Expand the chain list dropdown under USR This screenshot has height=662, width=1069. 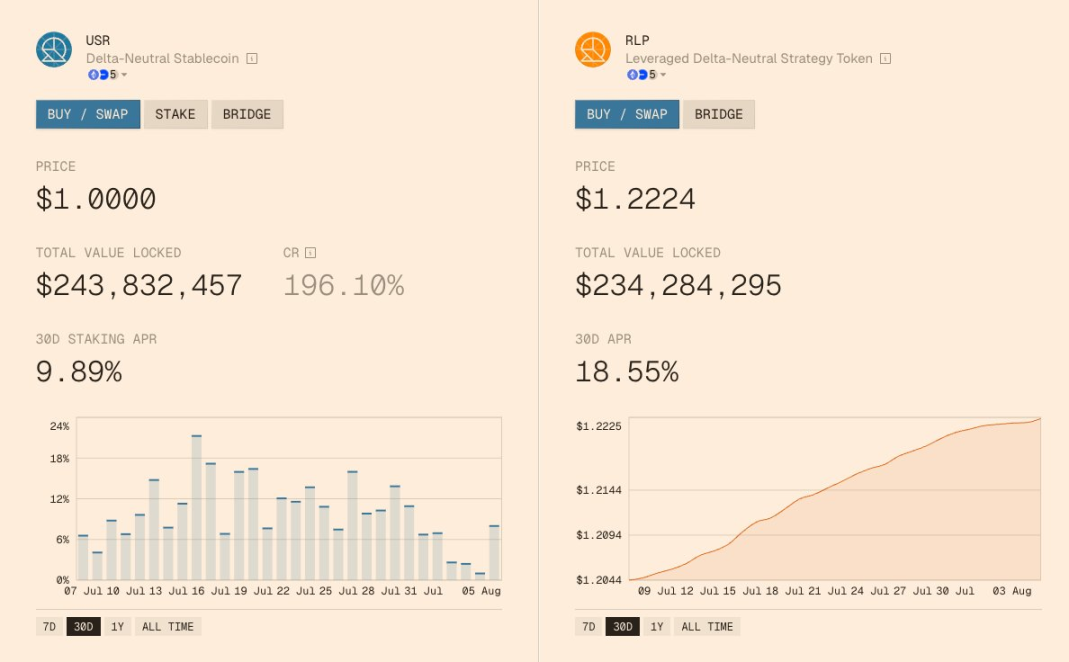point(123,74)
